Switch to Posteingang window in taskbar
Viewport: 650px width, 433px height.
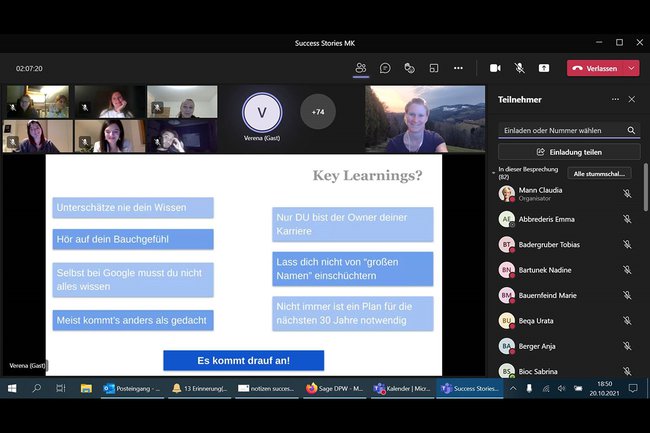pos(132,388)
